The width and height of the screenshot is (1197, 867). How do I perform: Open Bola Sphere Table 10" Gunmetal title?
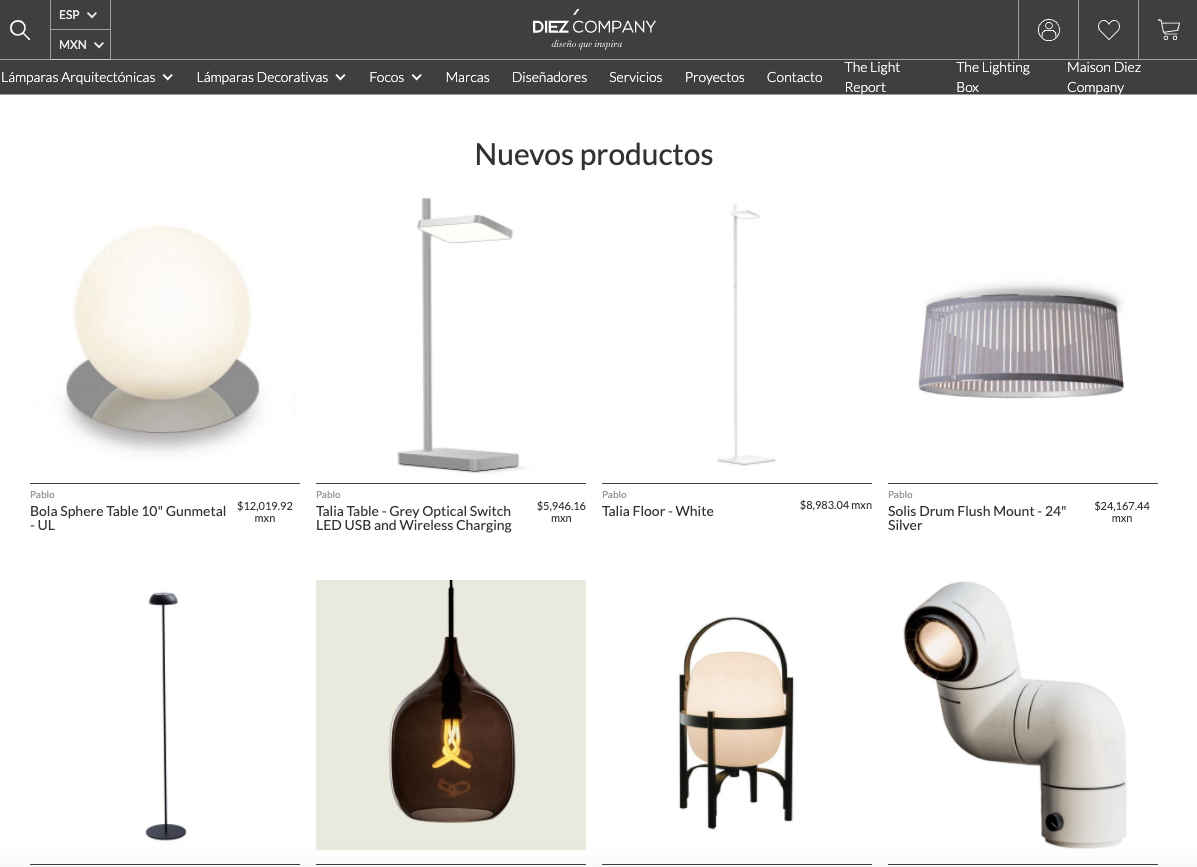click(128, 518)
